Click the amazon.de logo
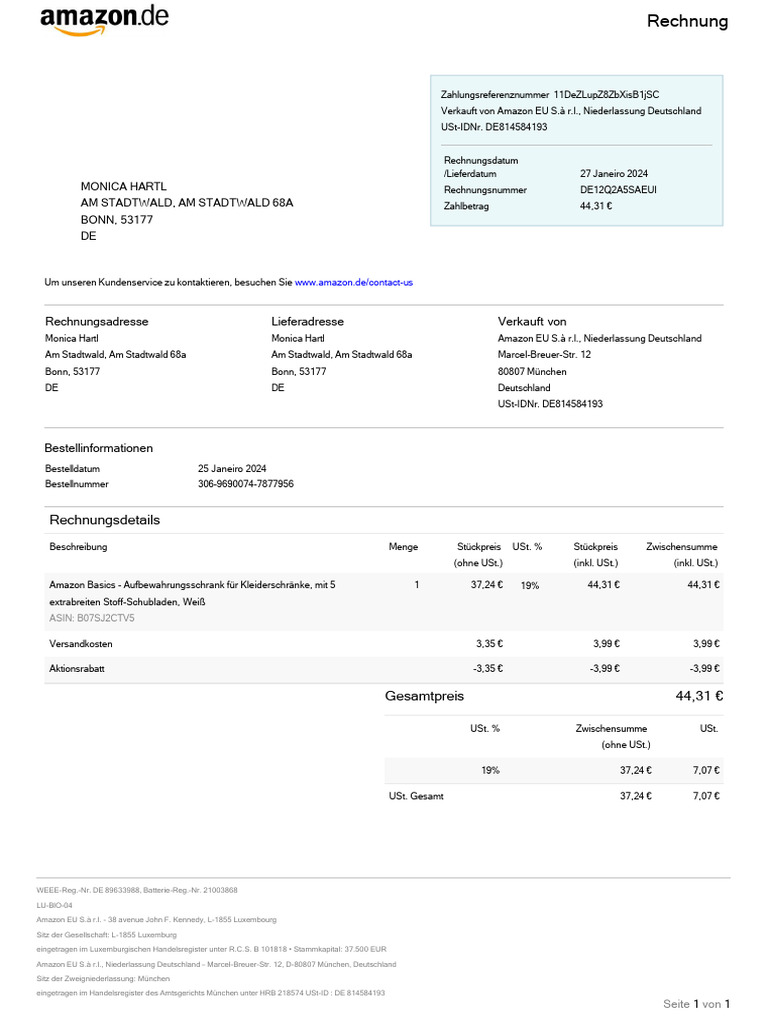This screenshot has width=768, height=1024. (104, 20)
